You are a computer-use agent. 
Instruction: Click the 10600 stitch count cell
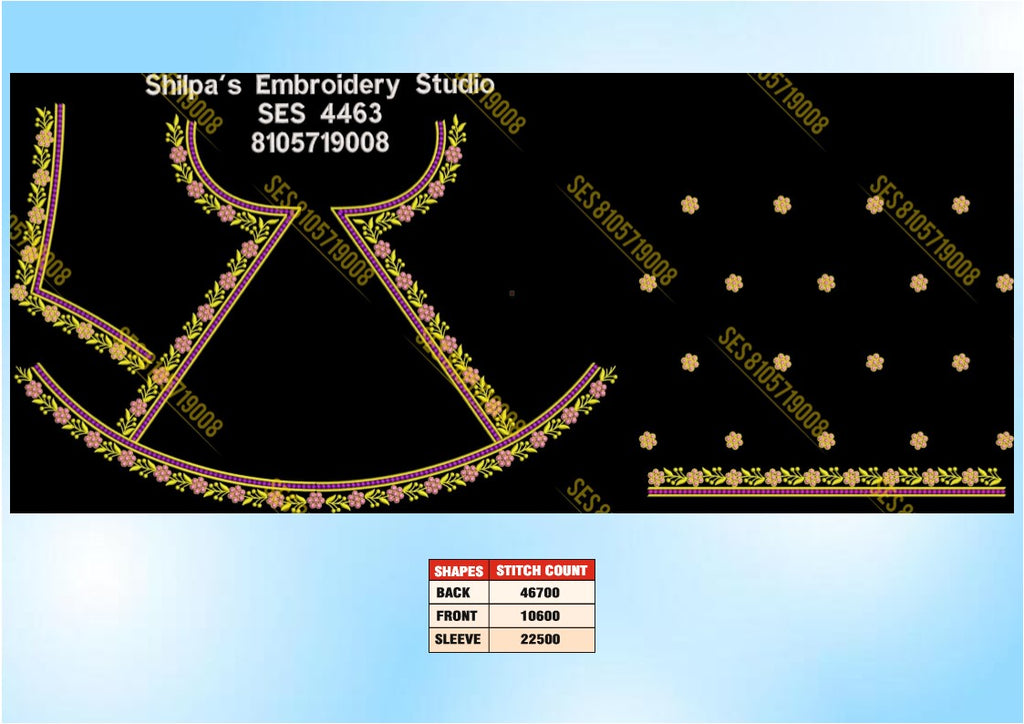click(x=540, y=616)
